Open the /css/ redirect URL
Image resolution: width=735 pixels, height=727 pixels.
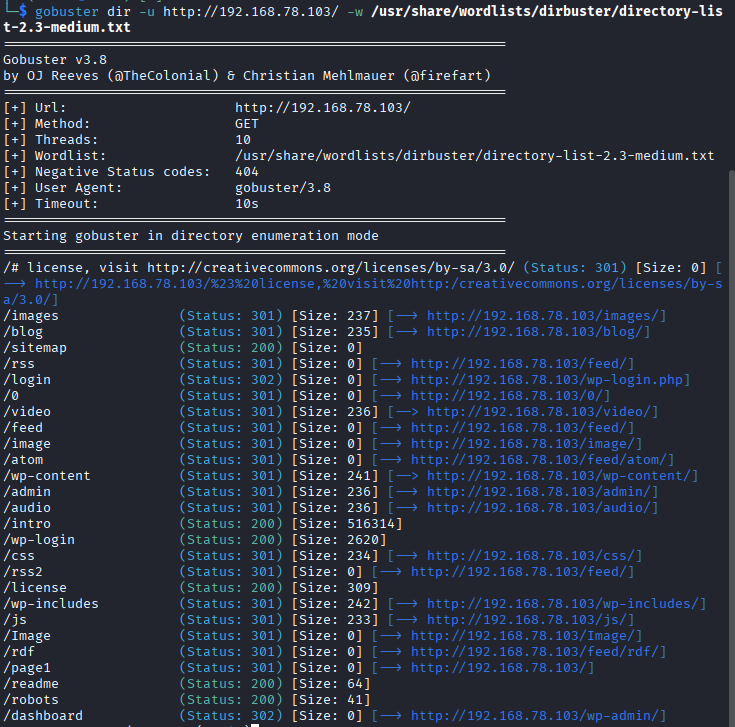pyautogui.click(x=534, y=556)
